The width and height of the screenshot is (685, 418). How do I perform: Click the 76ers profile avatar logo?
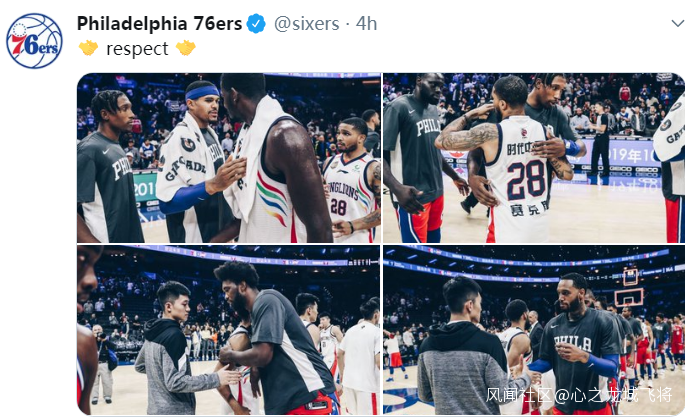[35, 41]
